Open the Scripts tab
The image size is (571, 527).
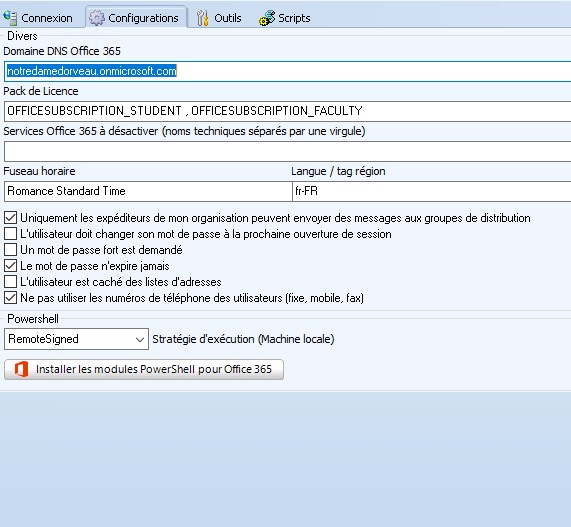(285, 18)
